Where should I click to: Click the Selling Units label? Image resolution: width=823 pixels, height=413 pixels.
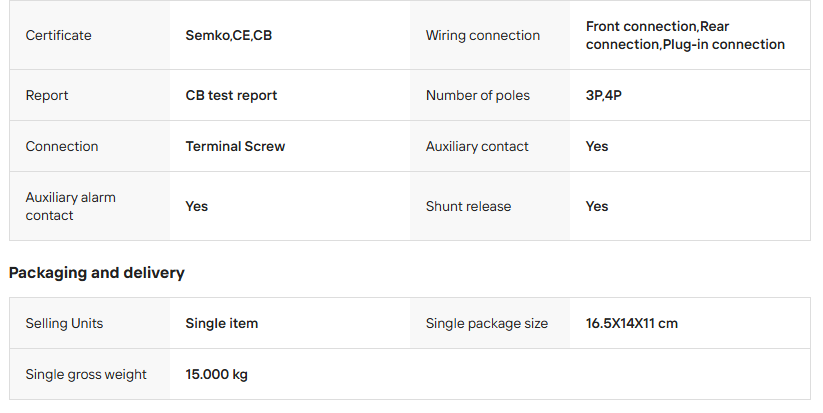tap(64, 323)
